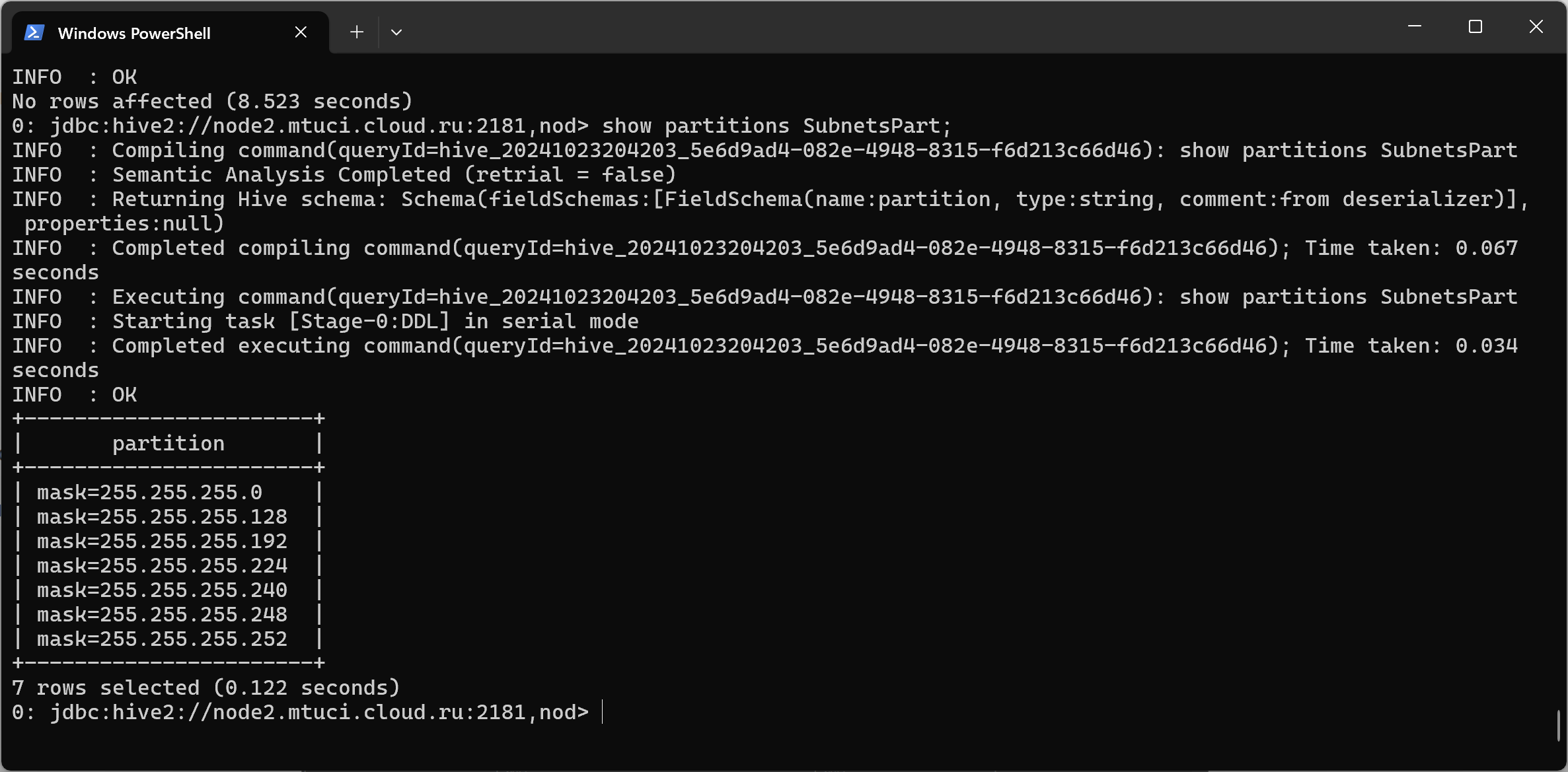The width and height of the screenshot is (1568, 772).
Task: Select the Windows PowerShell tab title
Action: pos(134,33)
